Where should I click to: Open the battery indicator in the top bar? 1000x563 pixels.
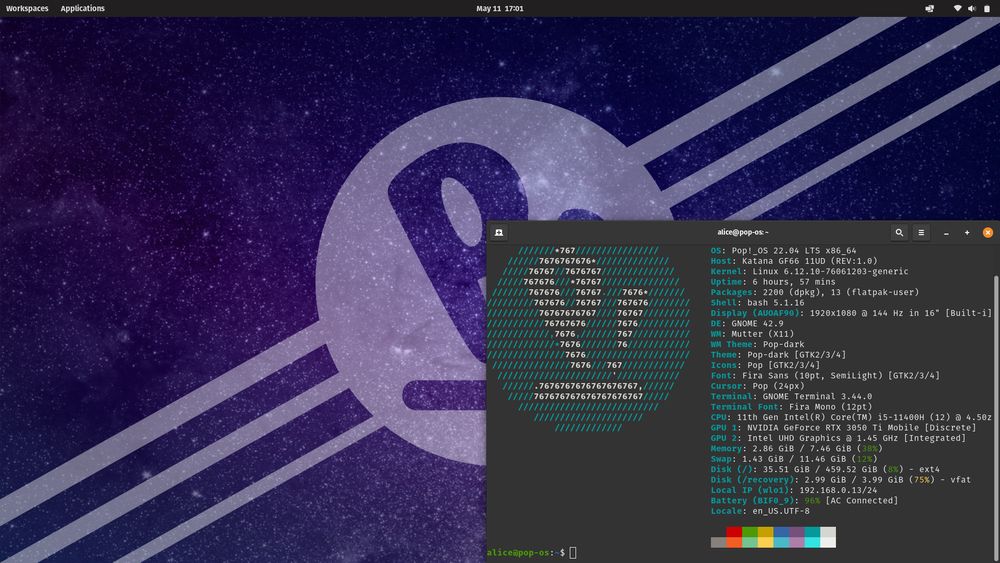(987, 8)
